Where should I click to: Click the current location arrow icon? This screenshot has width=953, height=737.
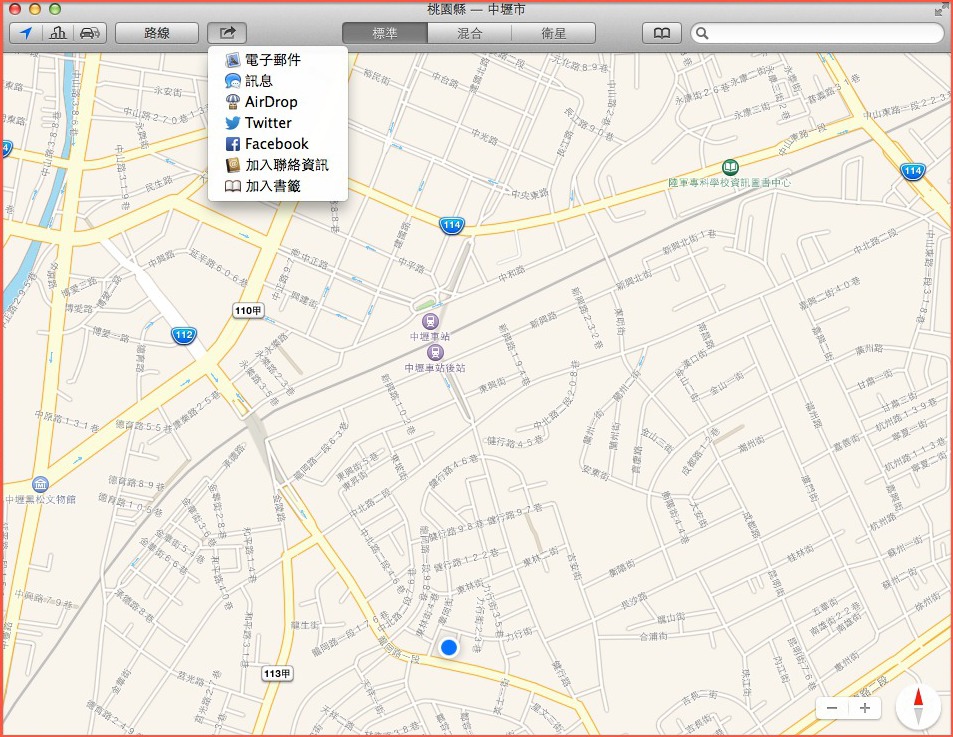coord(25,33)
